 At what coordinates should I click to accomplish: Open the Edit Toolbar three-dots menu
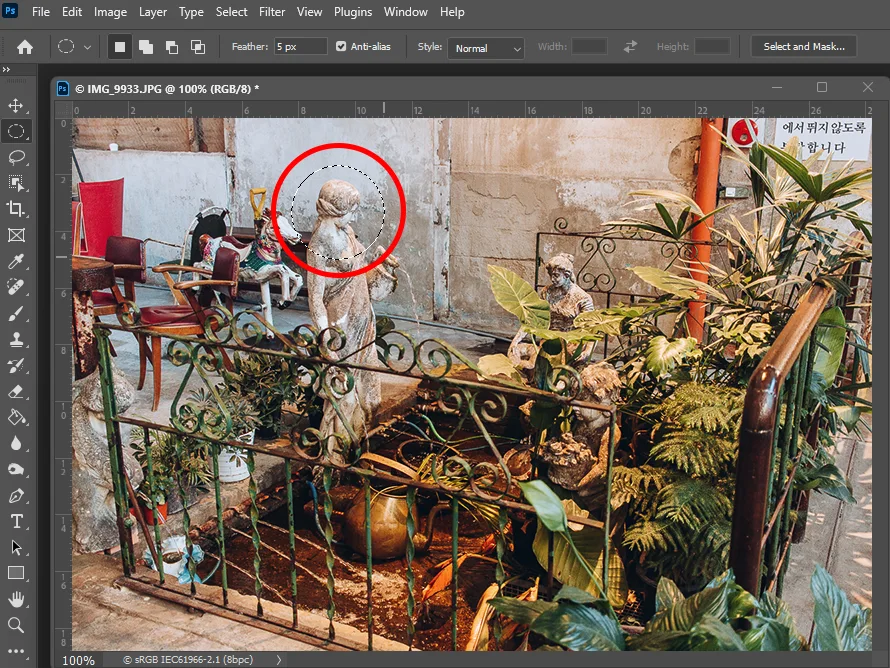(x=16, y=651)
